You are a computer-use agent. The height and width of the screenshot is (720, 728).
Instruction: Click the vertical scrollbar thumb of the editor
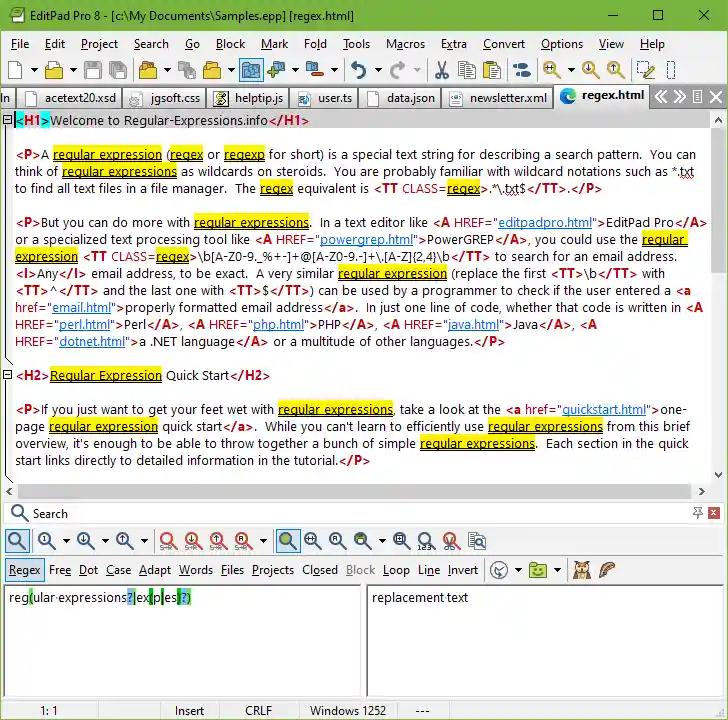pyautogui.click(x=718, y=201)
